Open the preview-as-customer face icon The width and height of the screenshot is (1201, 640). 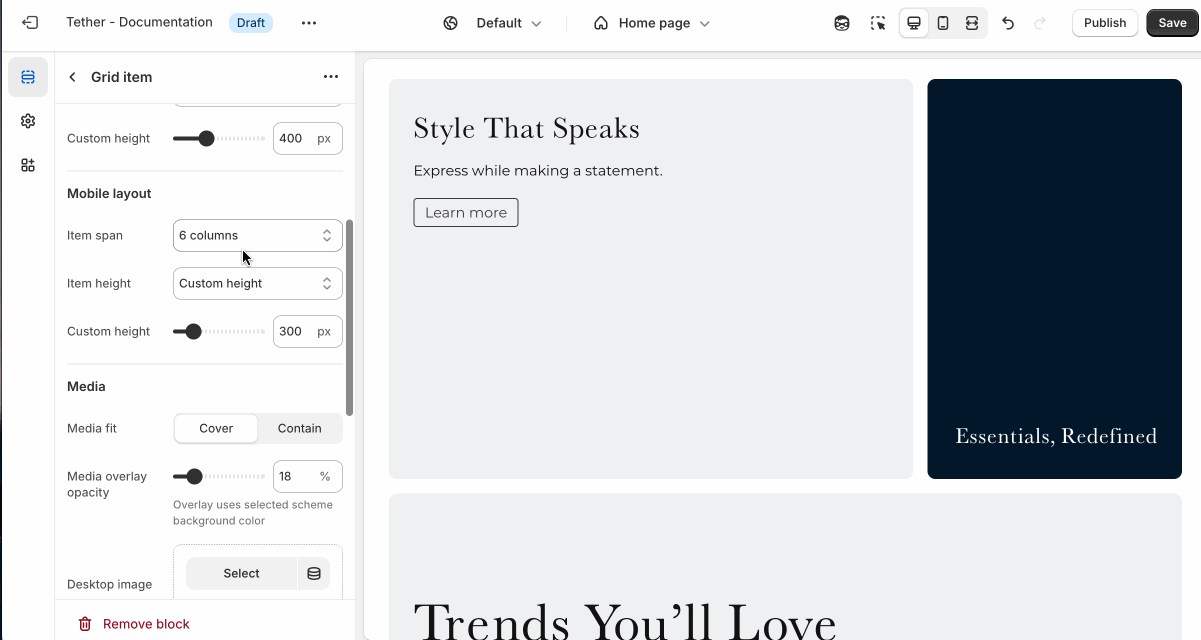click(842, 23)
